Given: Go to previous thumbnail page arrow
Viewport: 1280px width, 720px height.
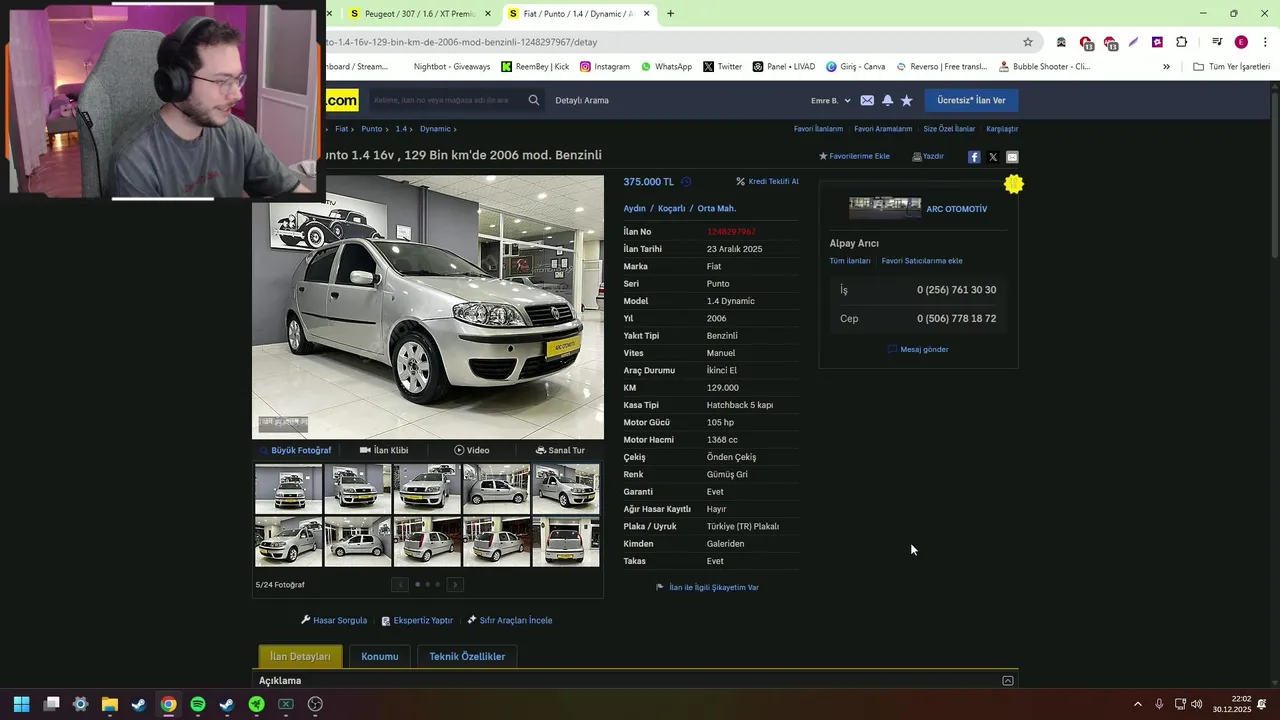Looking at the screenshot, I should [x=400, y=585].
